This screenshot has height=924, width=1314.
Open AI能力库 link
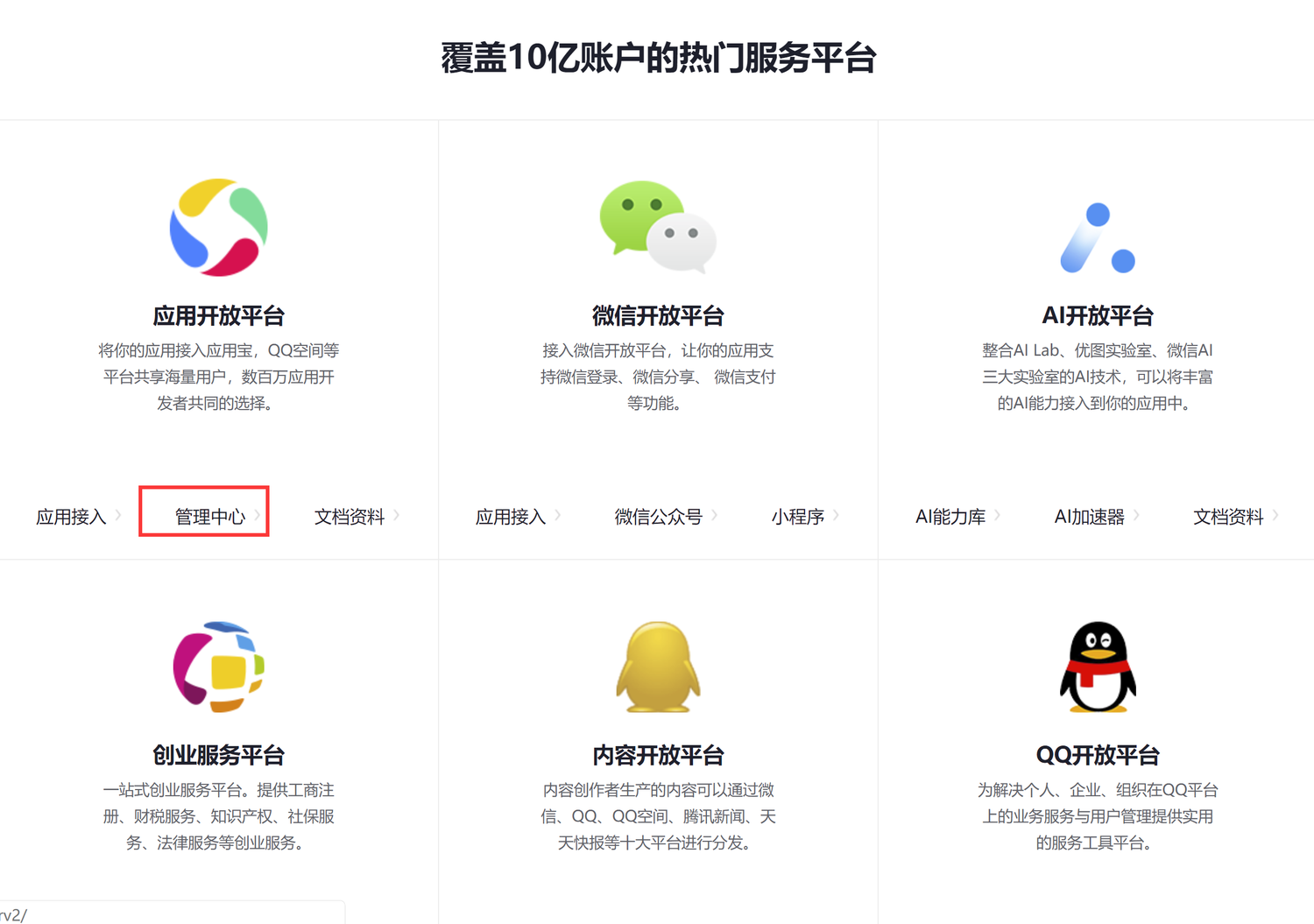950,517
